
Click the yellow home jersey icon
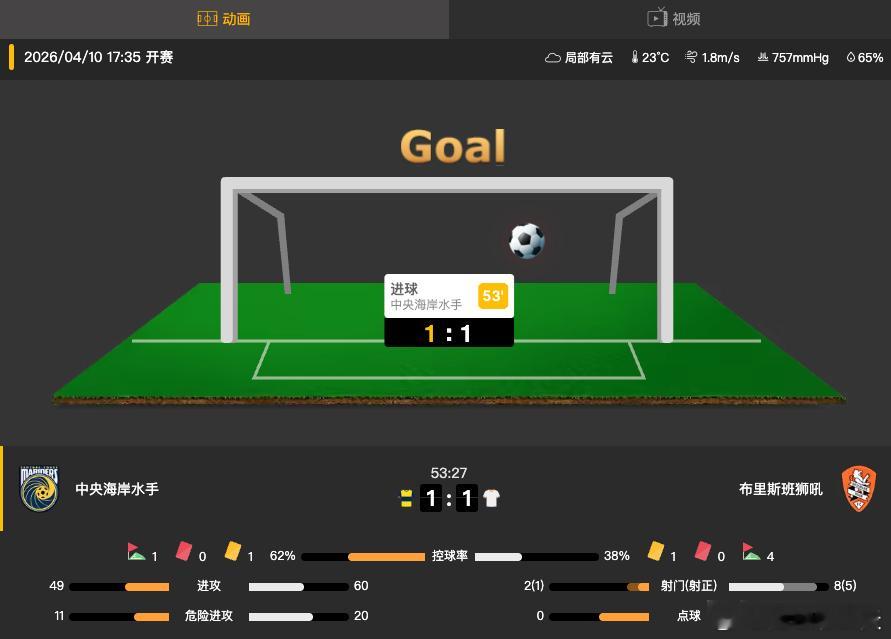(406, 498)
